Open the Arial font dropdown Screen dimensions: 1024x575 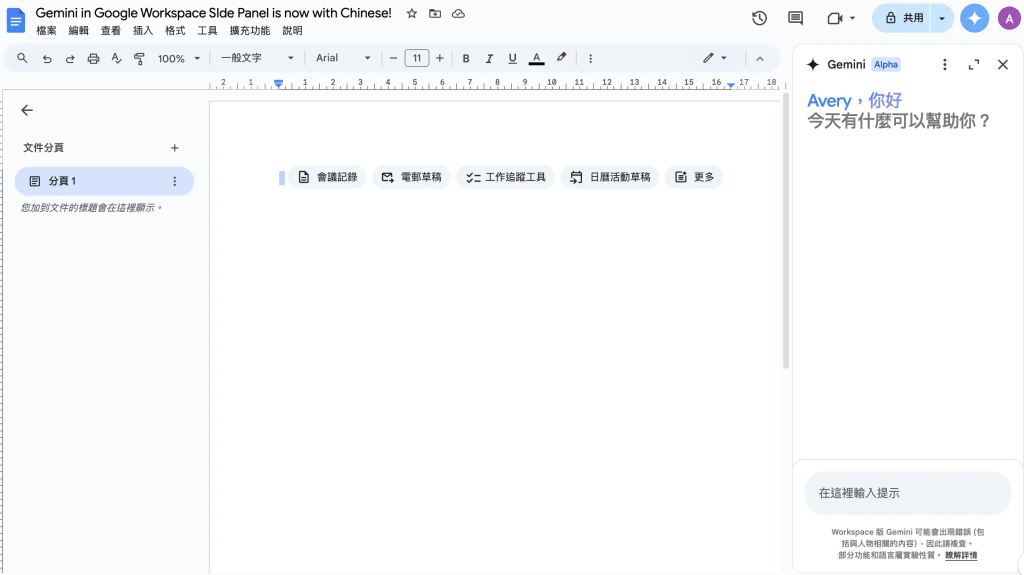point(343,58)
